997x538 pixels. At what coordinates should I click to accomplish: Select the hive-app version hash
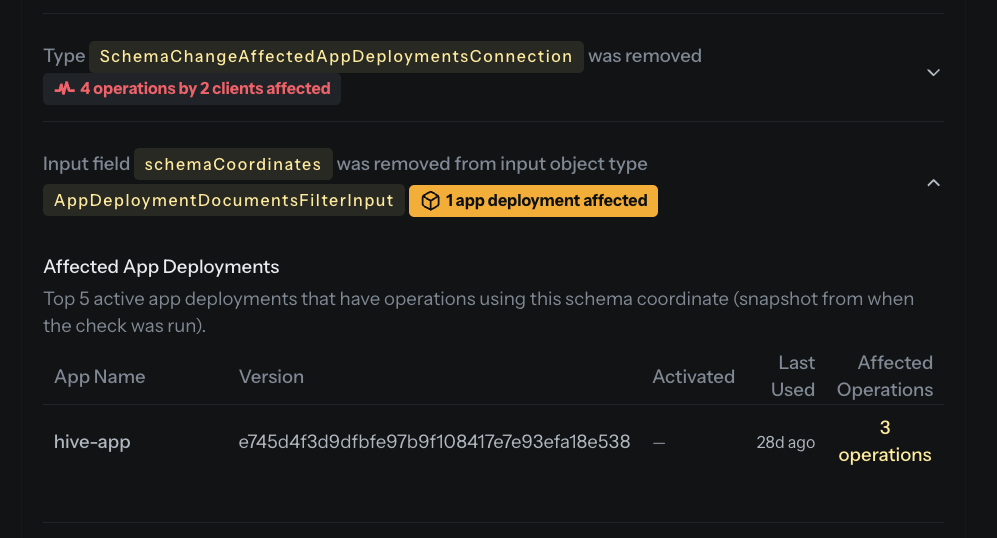(434, 442)
